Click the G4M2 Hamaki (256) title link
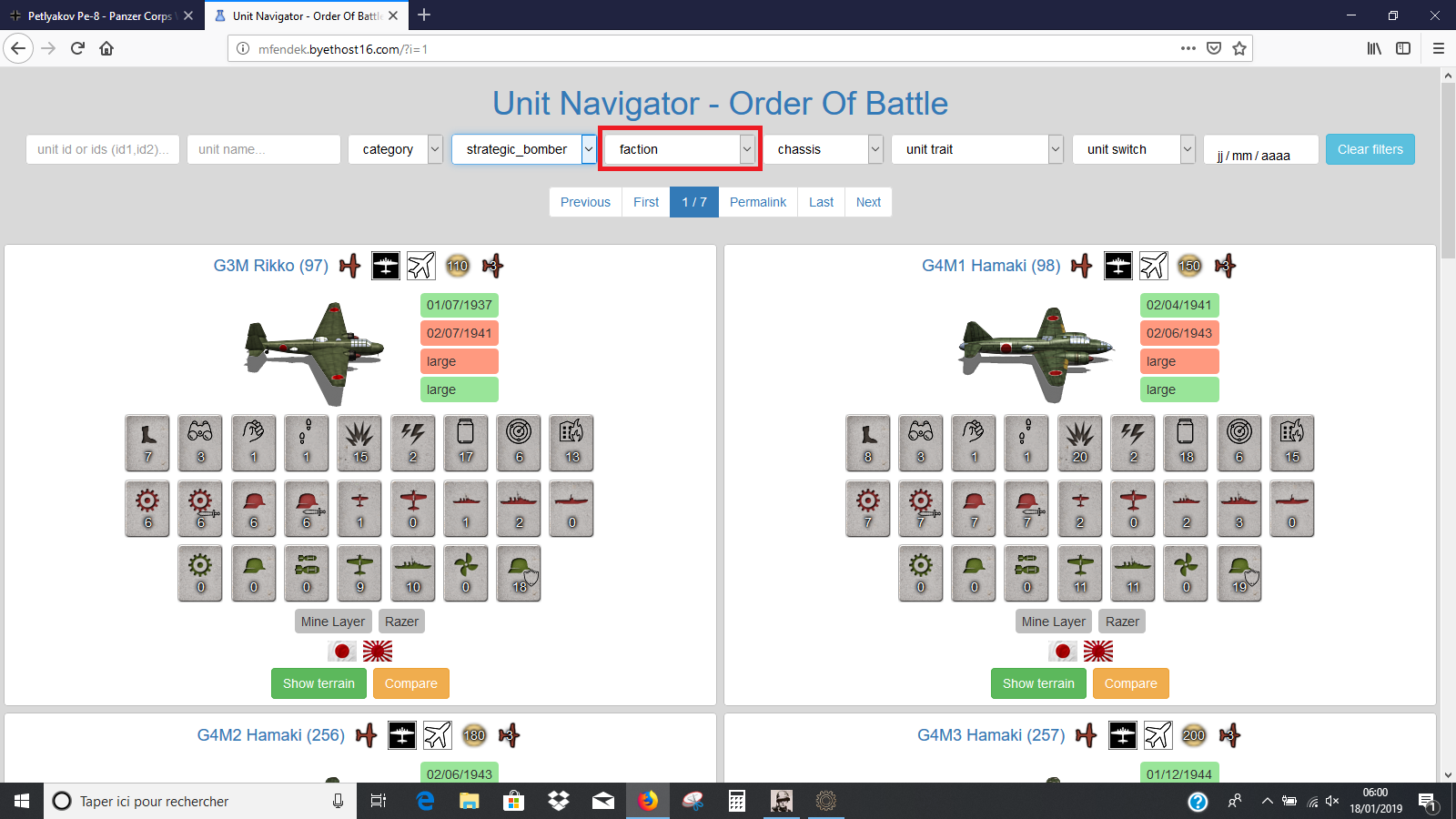This screenshot has height=819, width=1456. point(270,735)
